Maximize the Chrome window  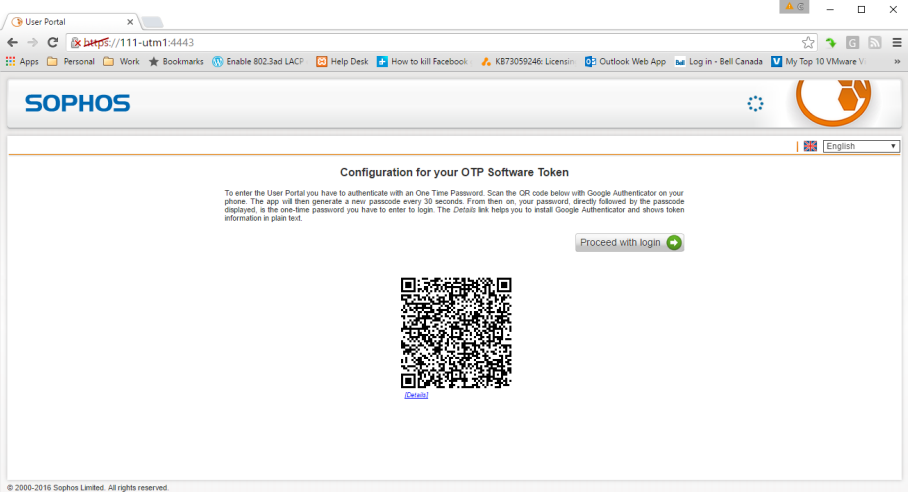[x=861, y=9]
